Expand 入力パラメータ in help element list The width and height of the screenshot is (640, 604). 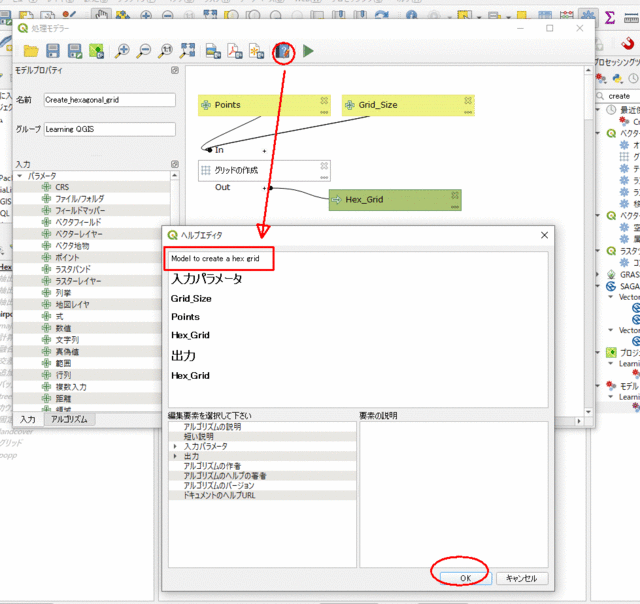(175, 446)
